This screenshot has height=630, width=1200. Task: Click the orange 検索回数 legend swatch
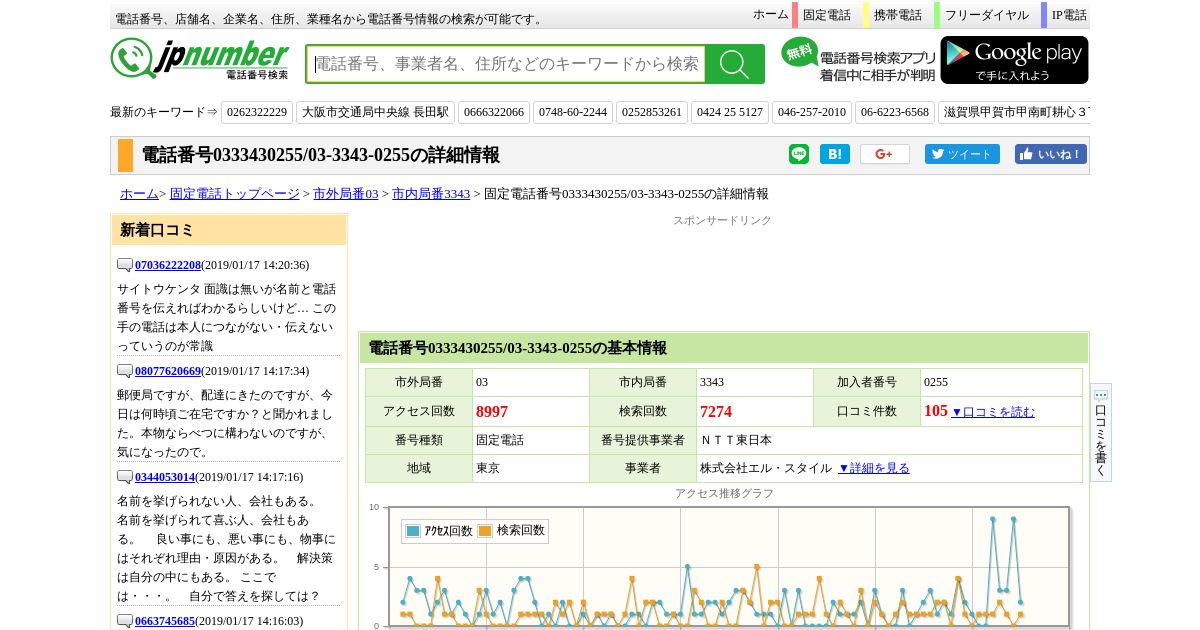point(485,531)
